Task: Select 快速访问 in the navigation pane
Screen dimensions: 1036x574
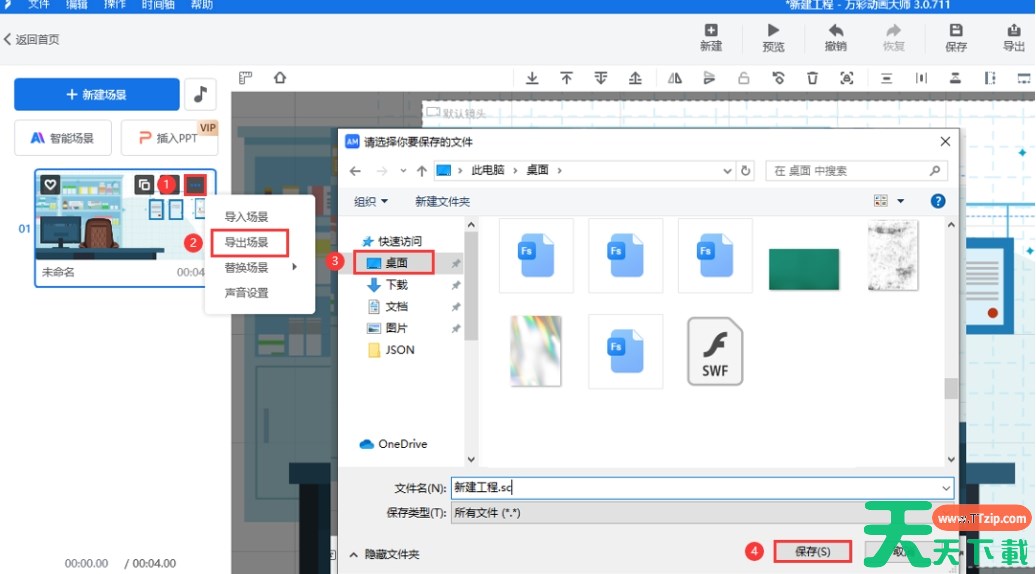Action: (x=392, y=241)
